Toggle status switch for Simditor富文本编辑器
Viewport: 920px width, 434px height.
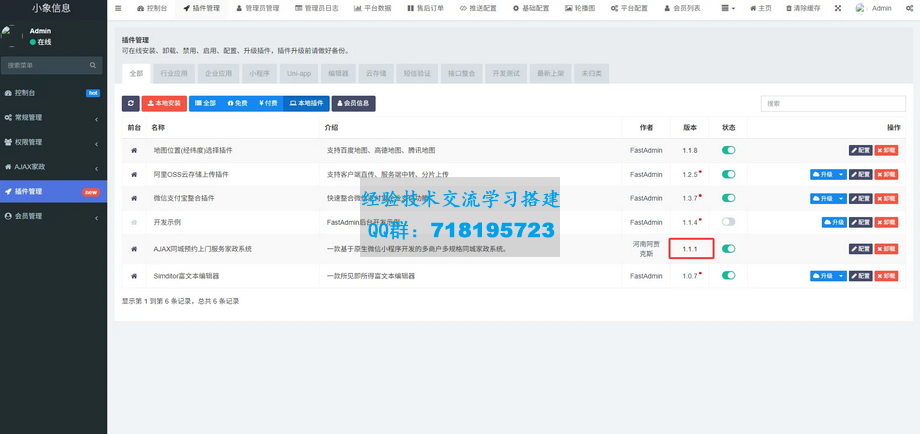click(x=728, y=275)
